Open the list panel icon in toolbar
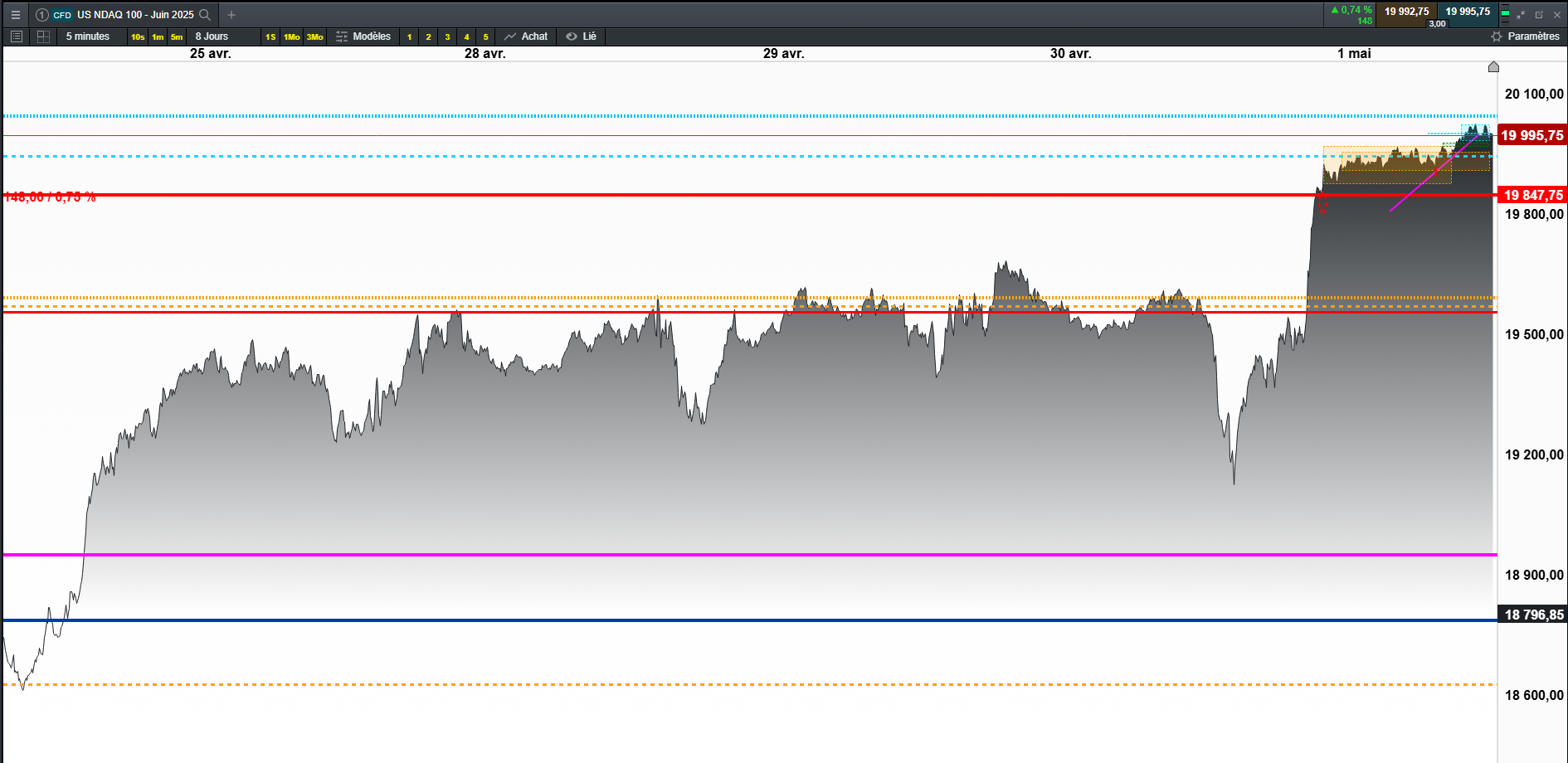The height and width of the screenshot is (763, 1568). (x=16, y=36)
